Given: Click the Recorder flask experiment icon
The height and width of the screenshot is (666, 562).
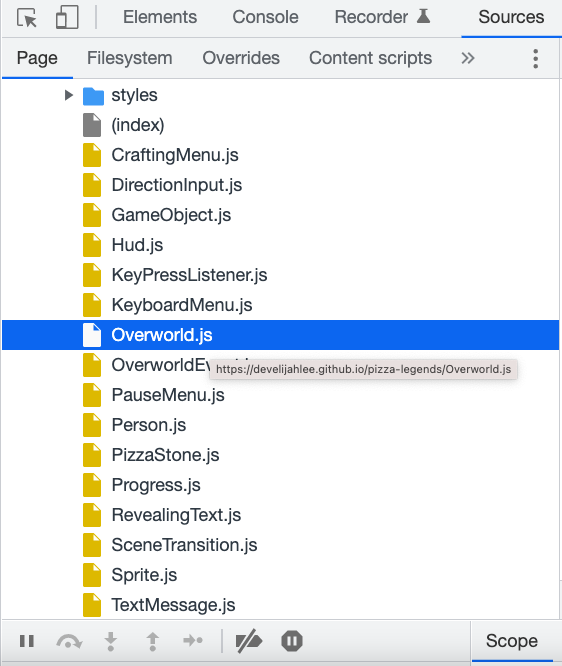Looking at the screenshot, I should coord(423,16).
